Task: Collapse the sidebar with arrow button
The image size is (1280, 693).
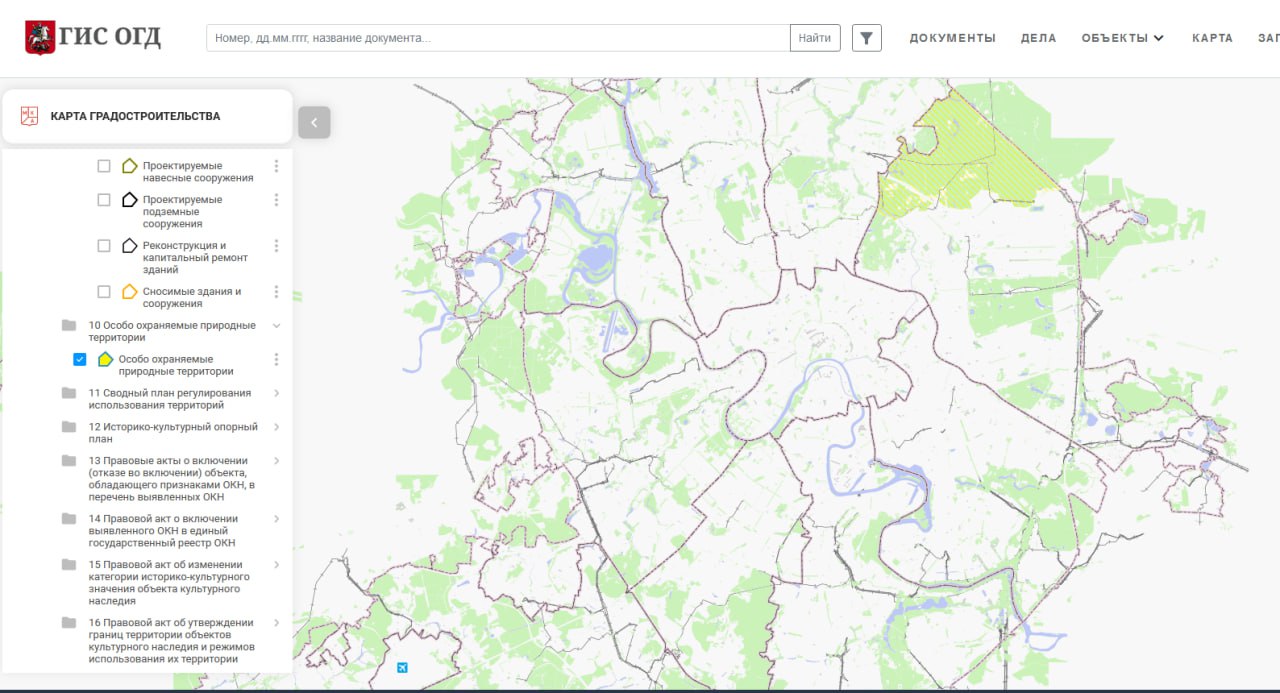Action: 314,122
